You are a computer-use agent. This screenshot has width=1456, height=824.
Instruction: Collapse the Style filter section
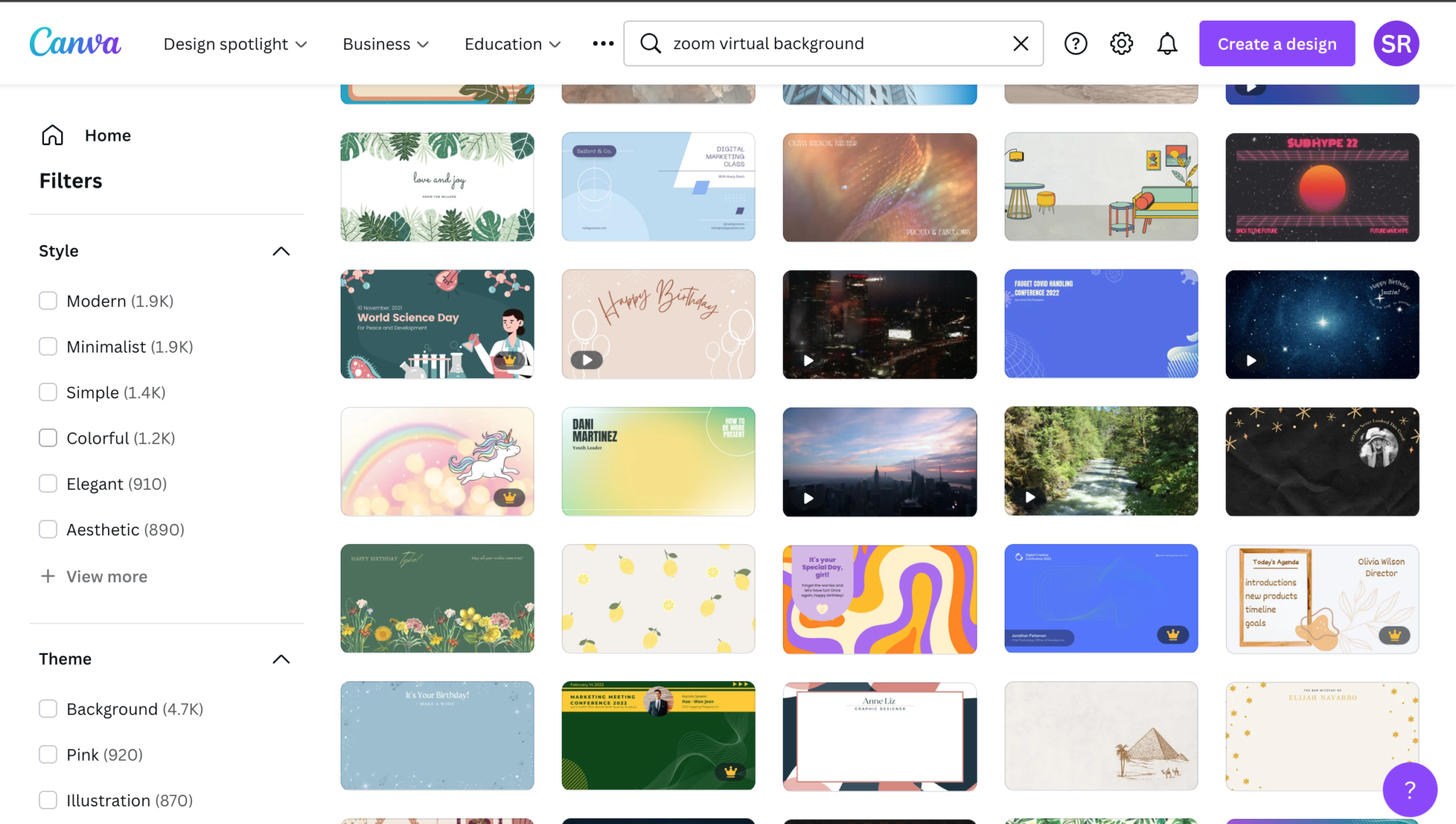coord(282,250)
